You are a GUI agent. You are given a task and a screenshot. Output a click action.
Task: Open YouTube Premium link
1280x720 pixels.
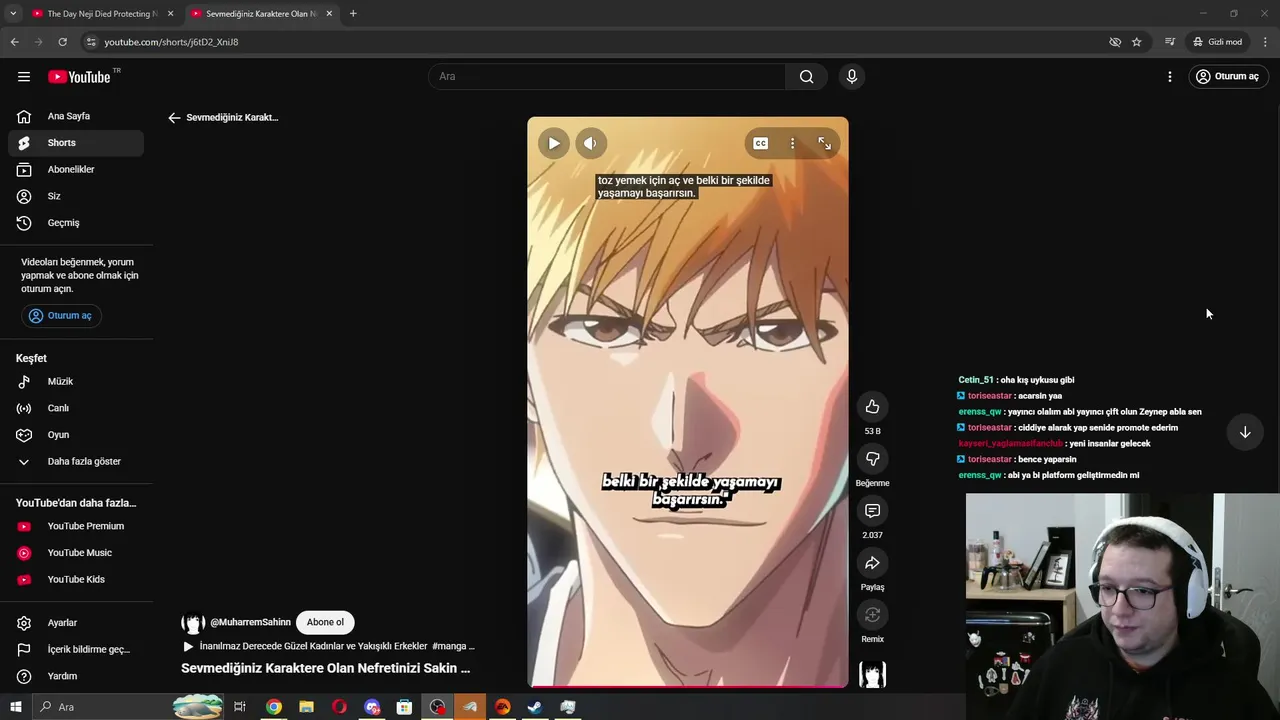(x=76, y=526)
